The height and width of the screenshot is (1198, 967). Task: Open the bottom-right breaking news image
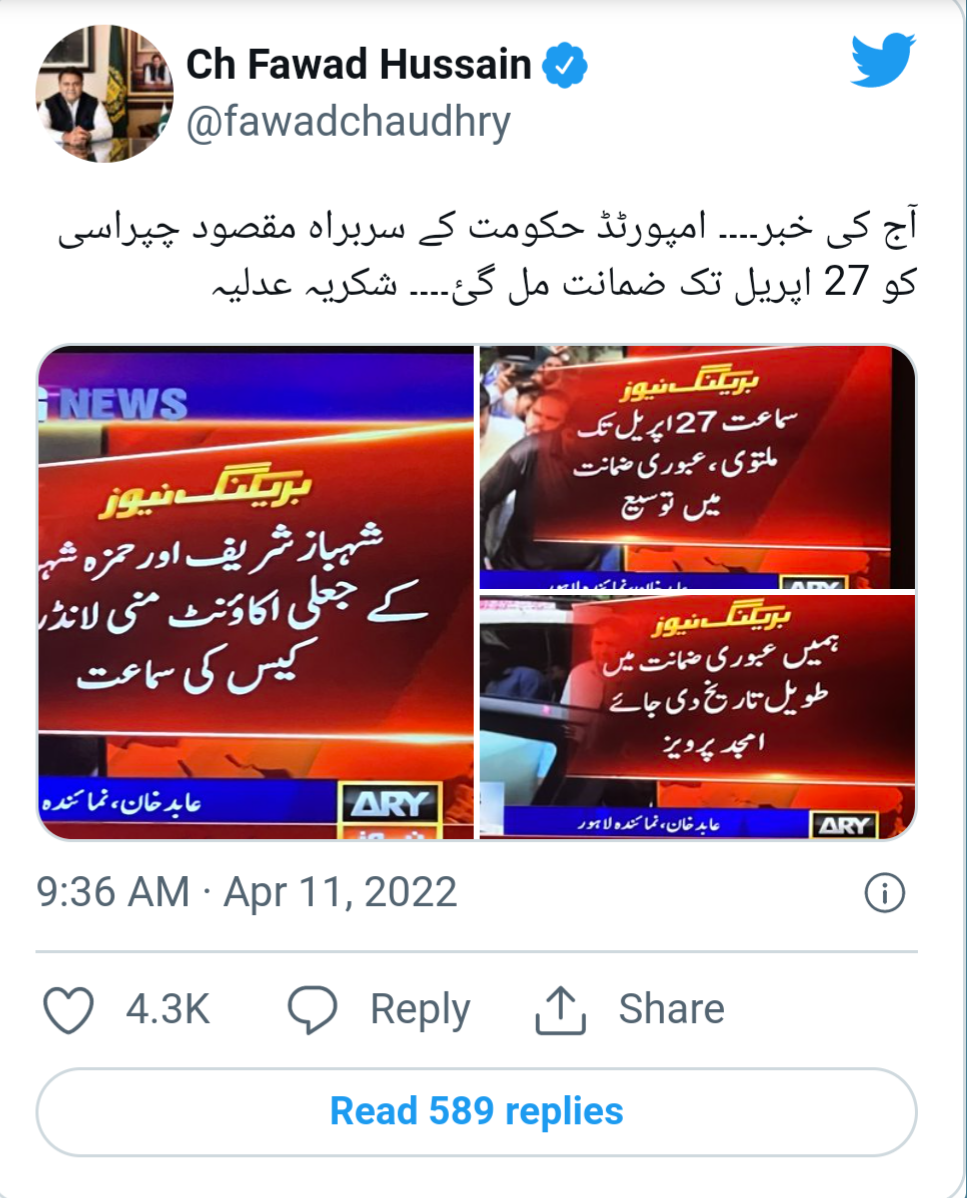pos(697,717)
